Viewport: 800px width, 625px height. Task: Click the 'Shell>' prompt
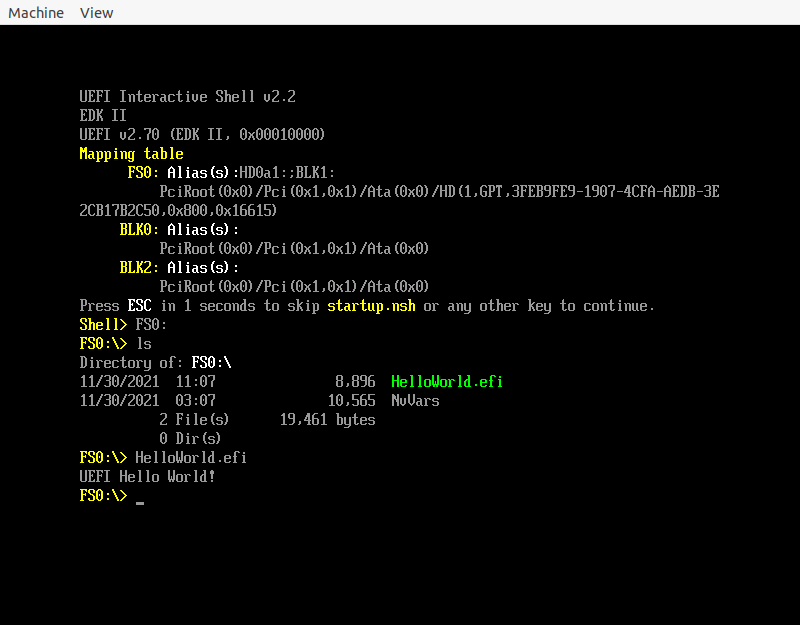[x=103, y=324]
